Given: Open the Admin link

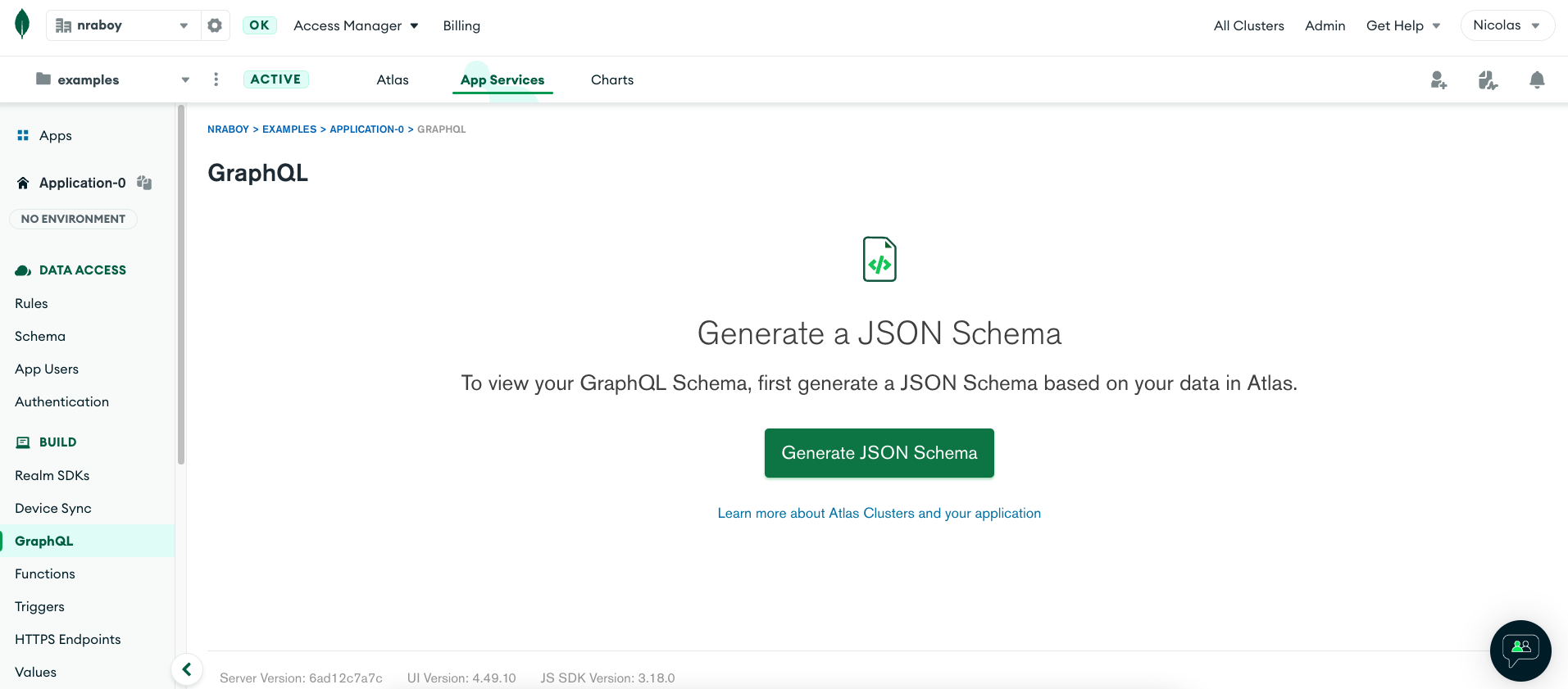Looking at the screenshot, I should pos(1325,25).
